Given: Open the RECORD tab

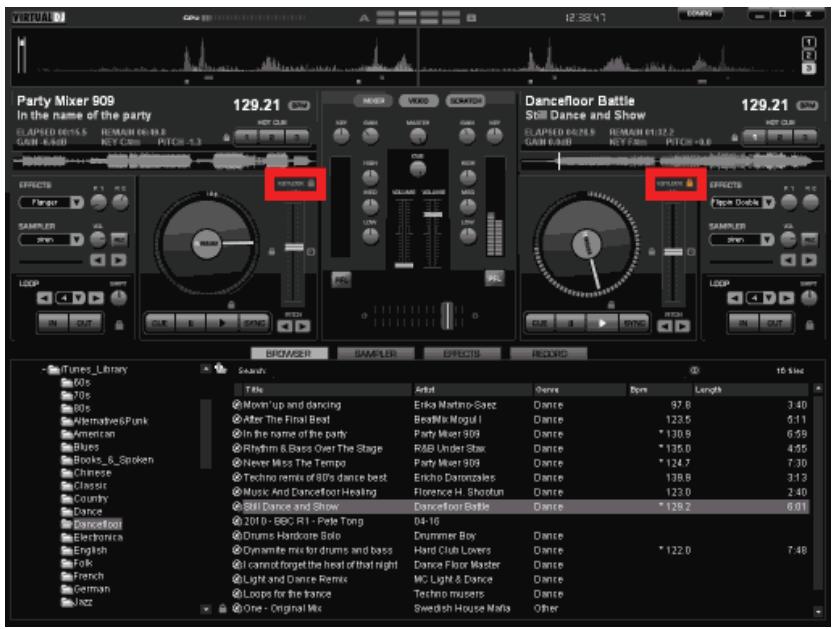Looking at the screenshot, I should (549, 354).
